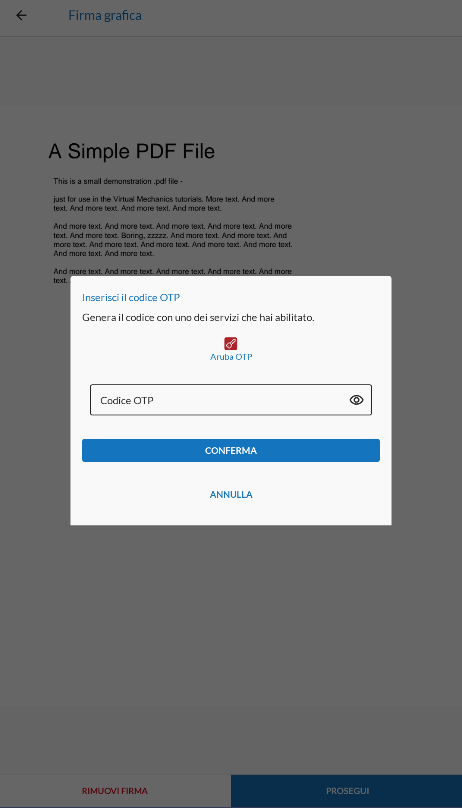Confirm the OTP with CONFERMA button
Image resolution: width=462 pixels, height=808 pixels.
click(231, 450)
